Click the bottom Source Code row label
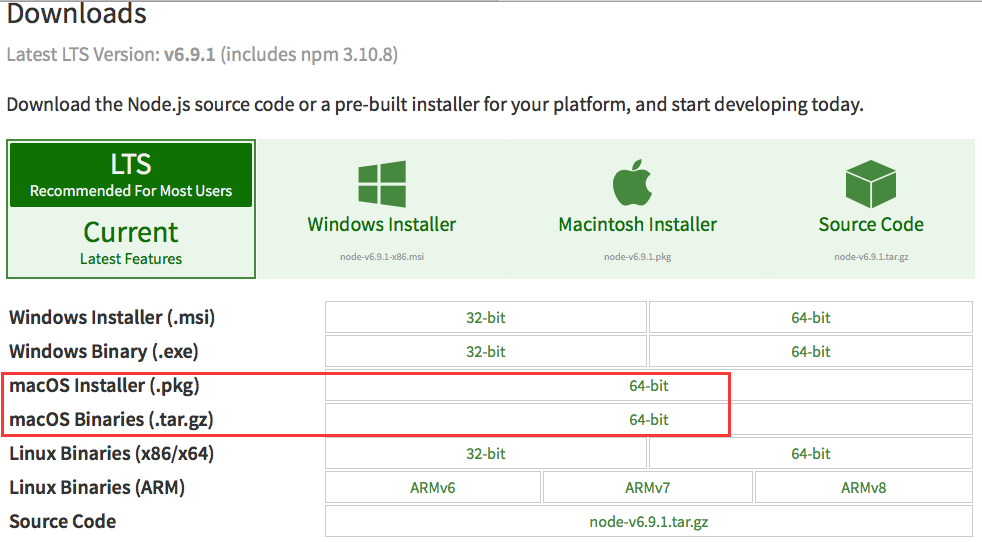The image size is (982, 542). tap(63, 521)
